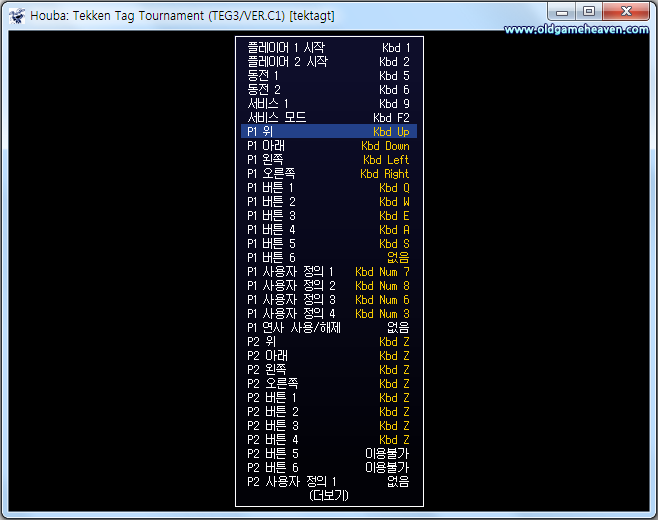Select the 'P2 버튼 3' row

(329, 426)
